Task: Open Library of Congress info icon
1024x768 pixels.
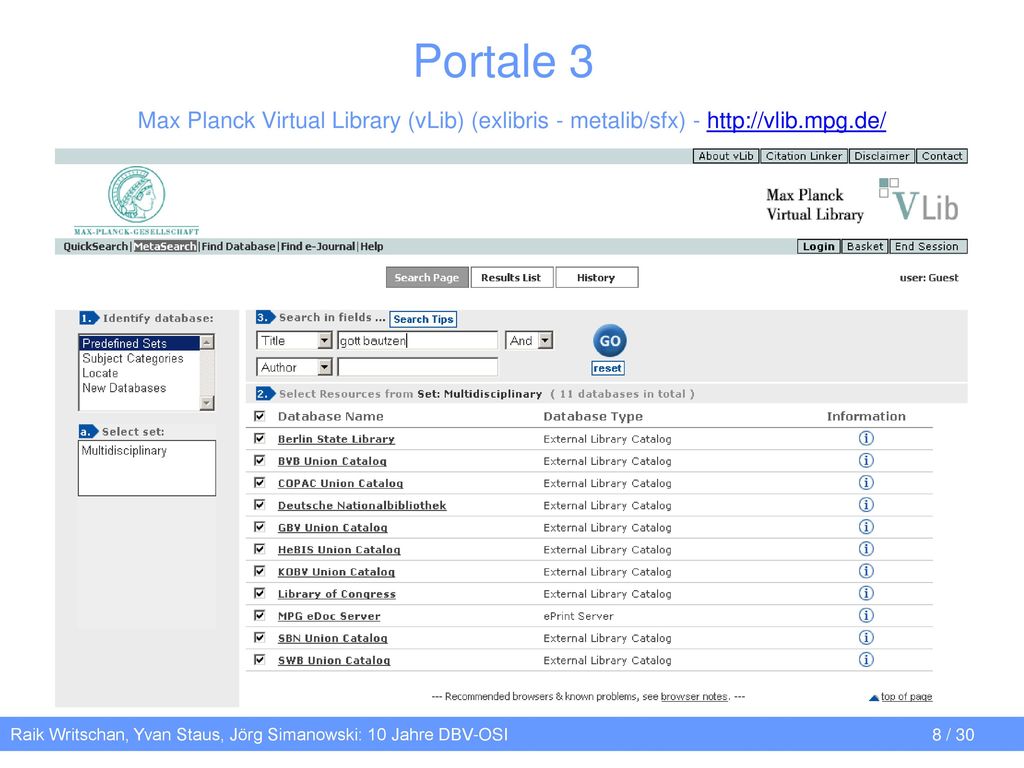Action: 866,593
